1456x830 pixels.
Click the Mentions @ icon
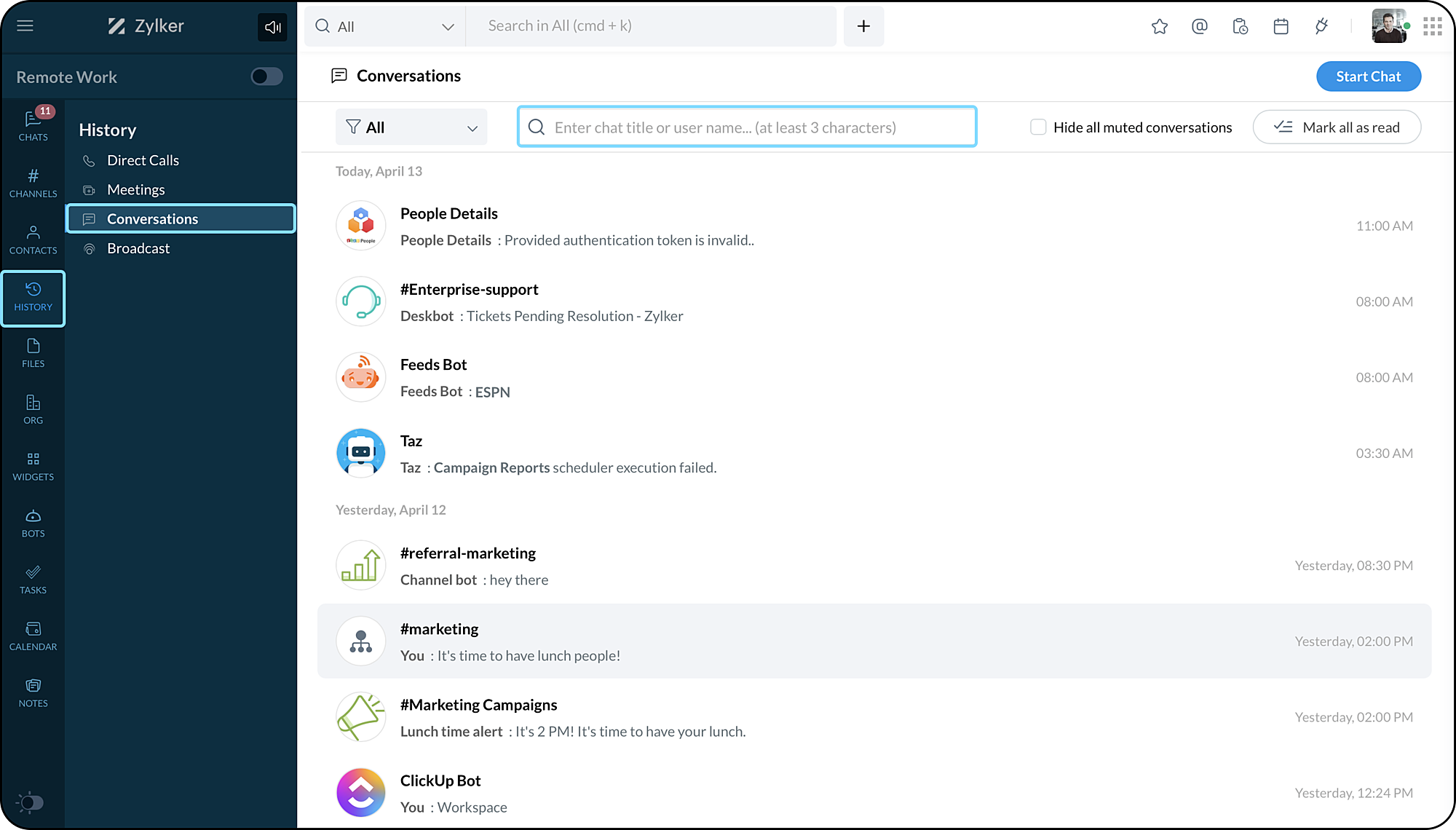tap(1200, 27)
